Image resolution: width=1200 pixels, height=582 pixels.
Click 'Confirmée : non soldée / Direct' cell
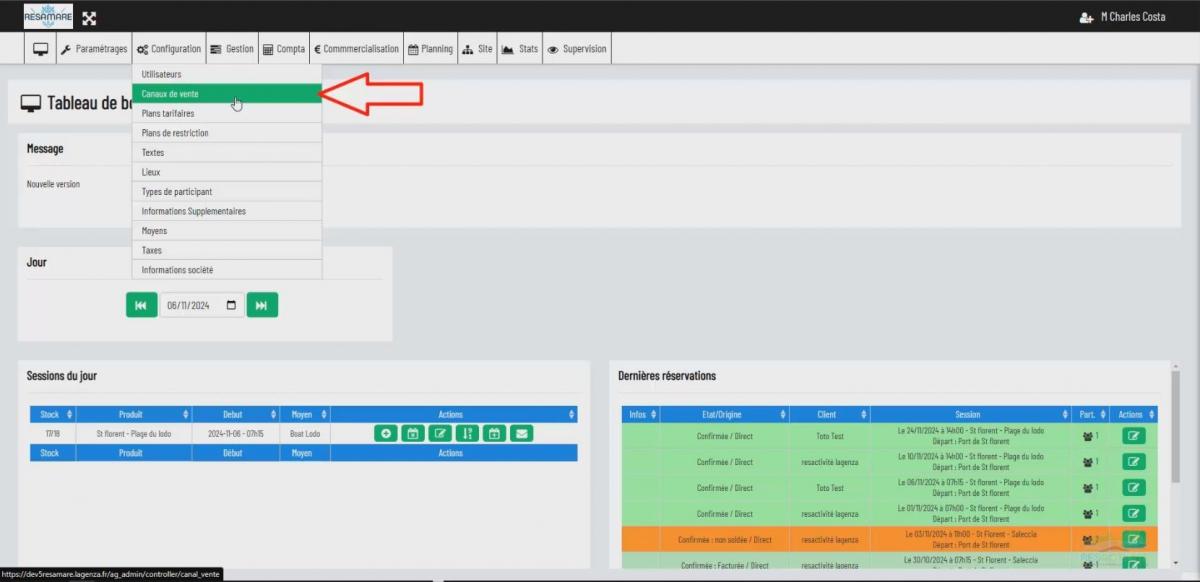click(x=724, y=540)
